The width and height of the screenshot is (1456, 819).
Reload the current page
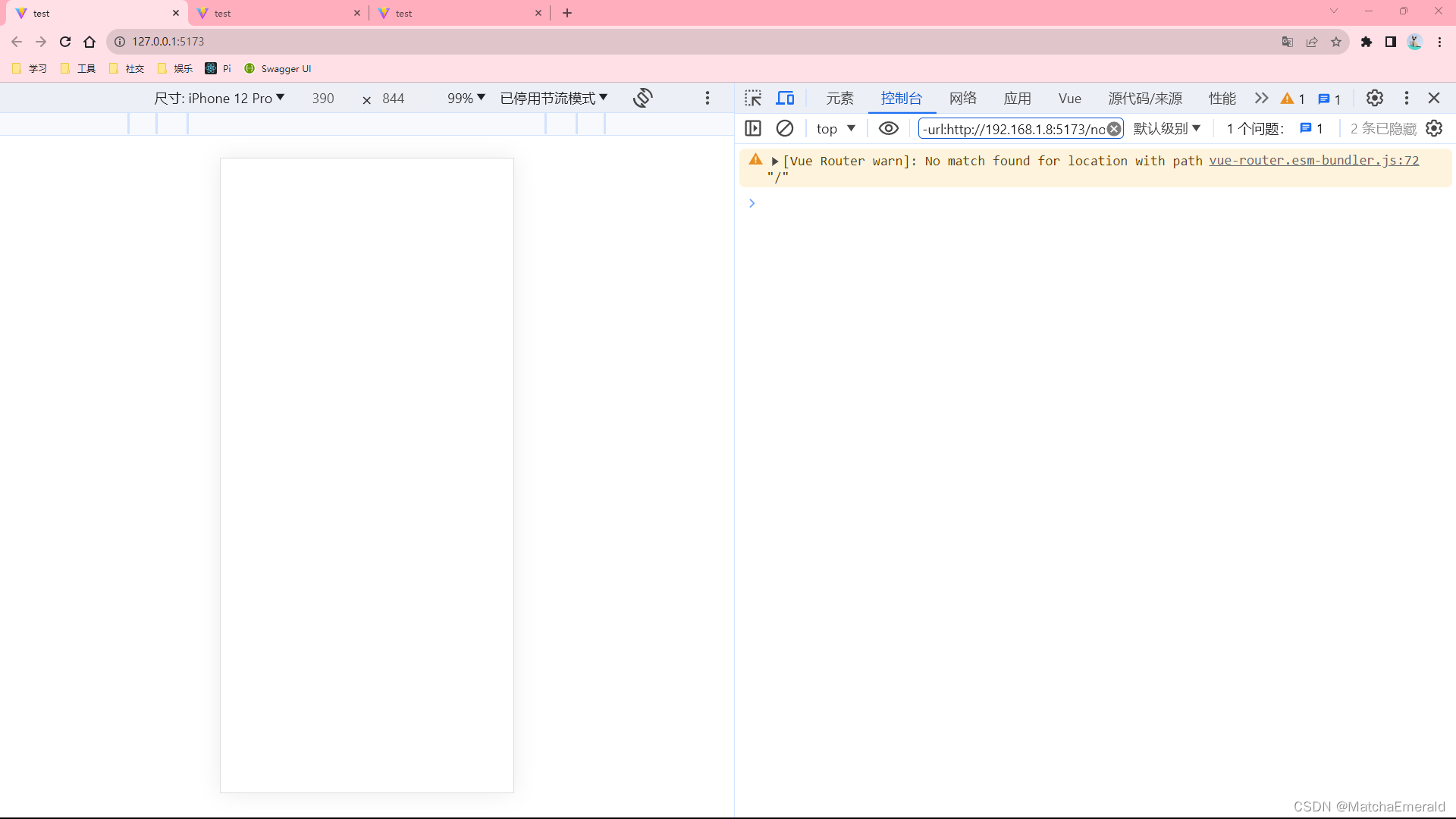point(65,42)
